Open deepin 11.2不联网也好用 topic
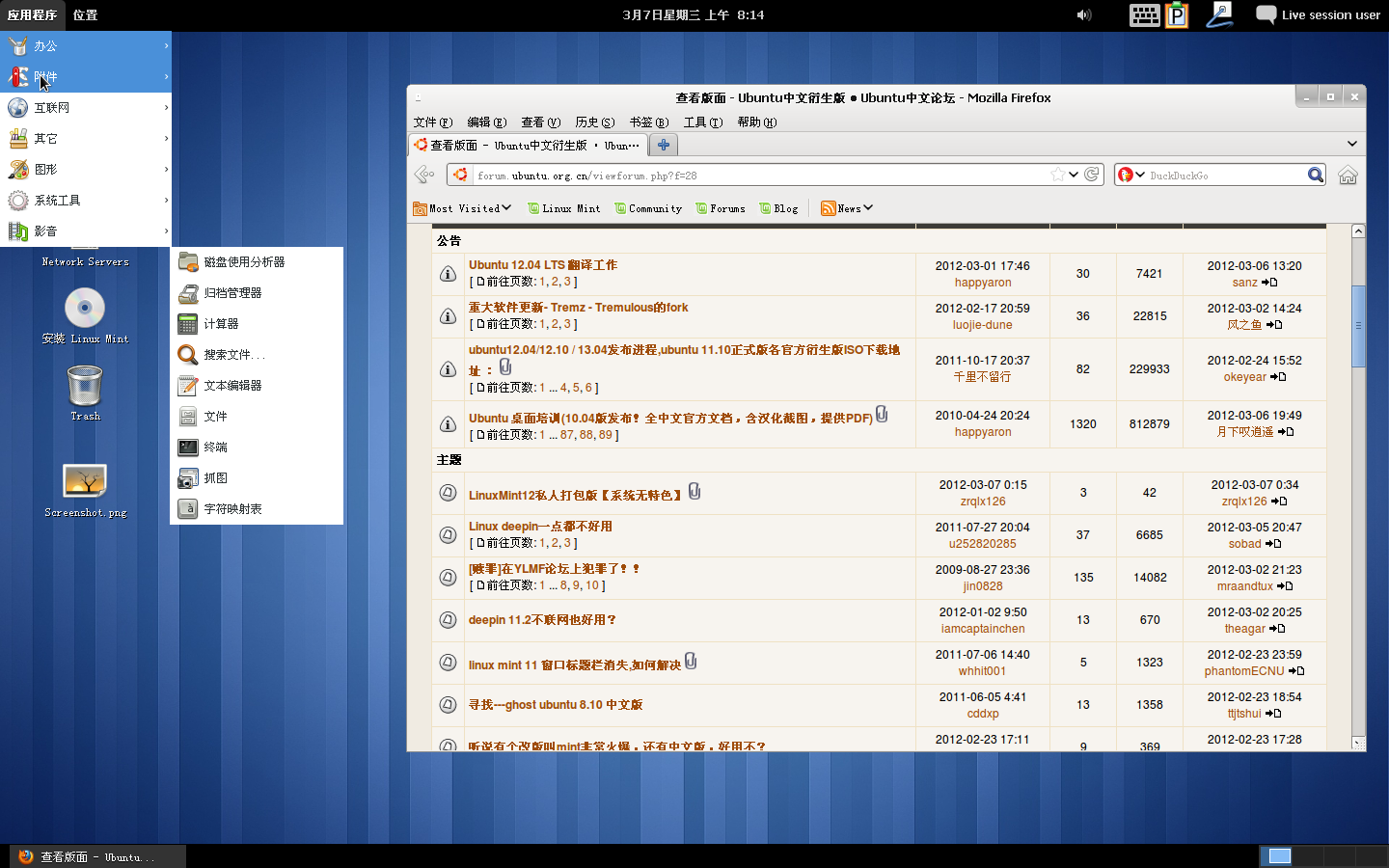1389x868 pixels. coord(542,620)
